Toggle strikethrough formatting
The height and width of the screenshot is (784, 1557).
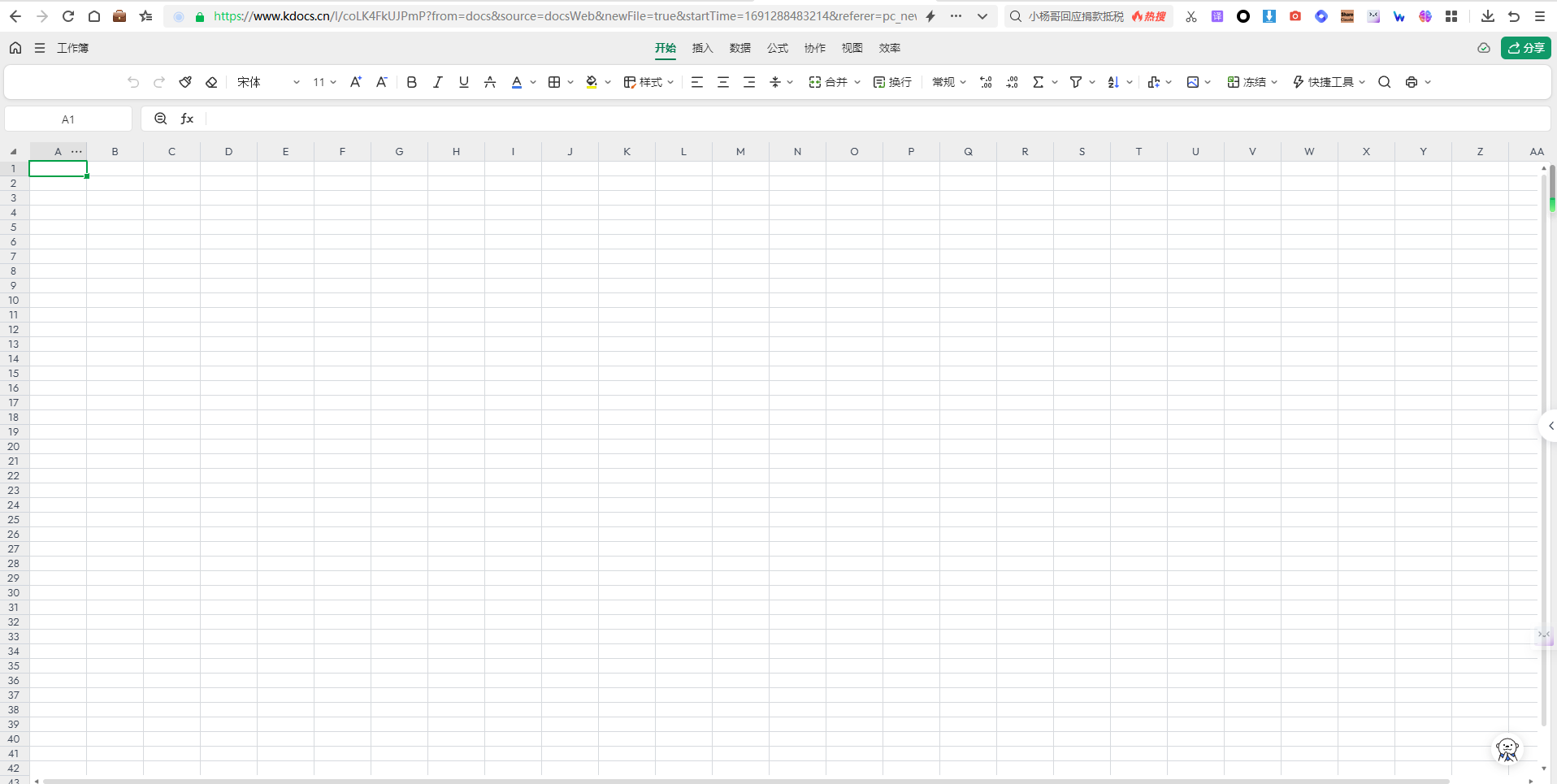pyautogui.click(x=490, y=82)
